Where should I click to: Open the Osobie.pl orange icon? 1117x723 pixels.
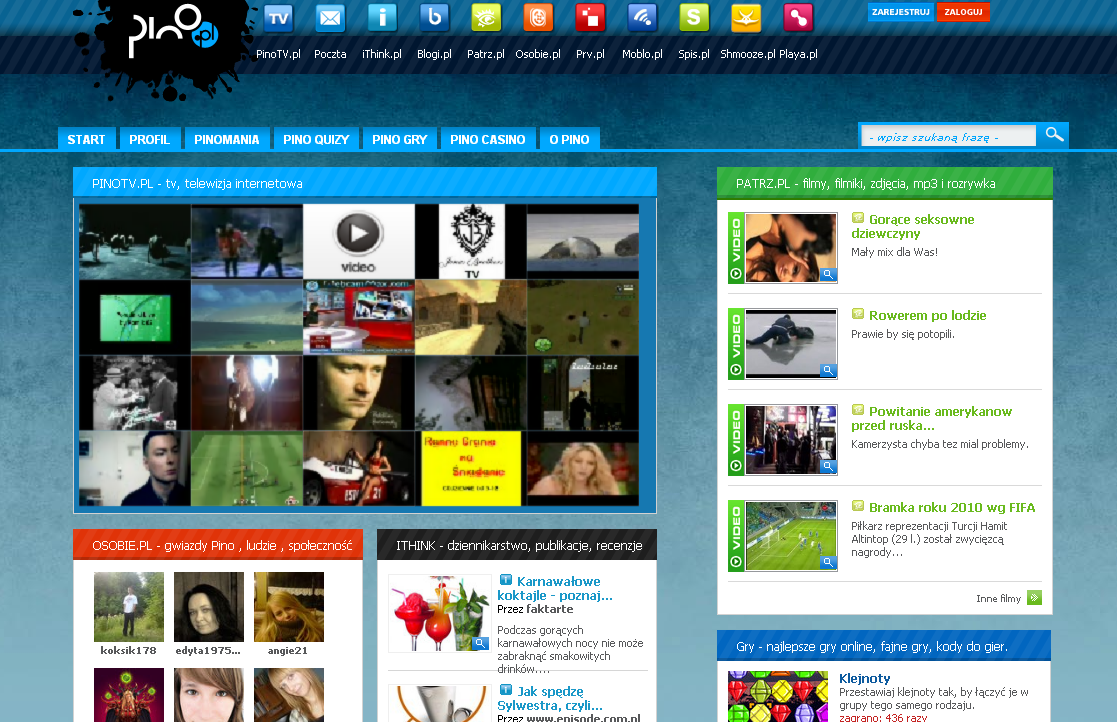tap(539, 18)
